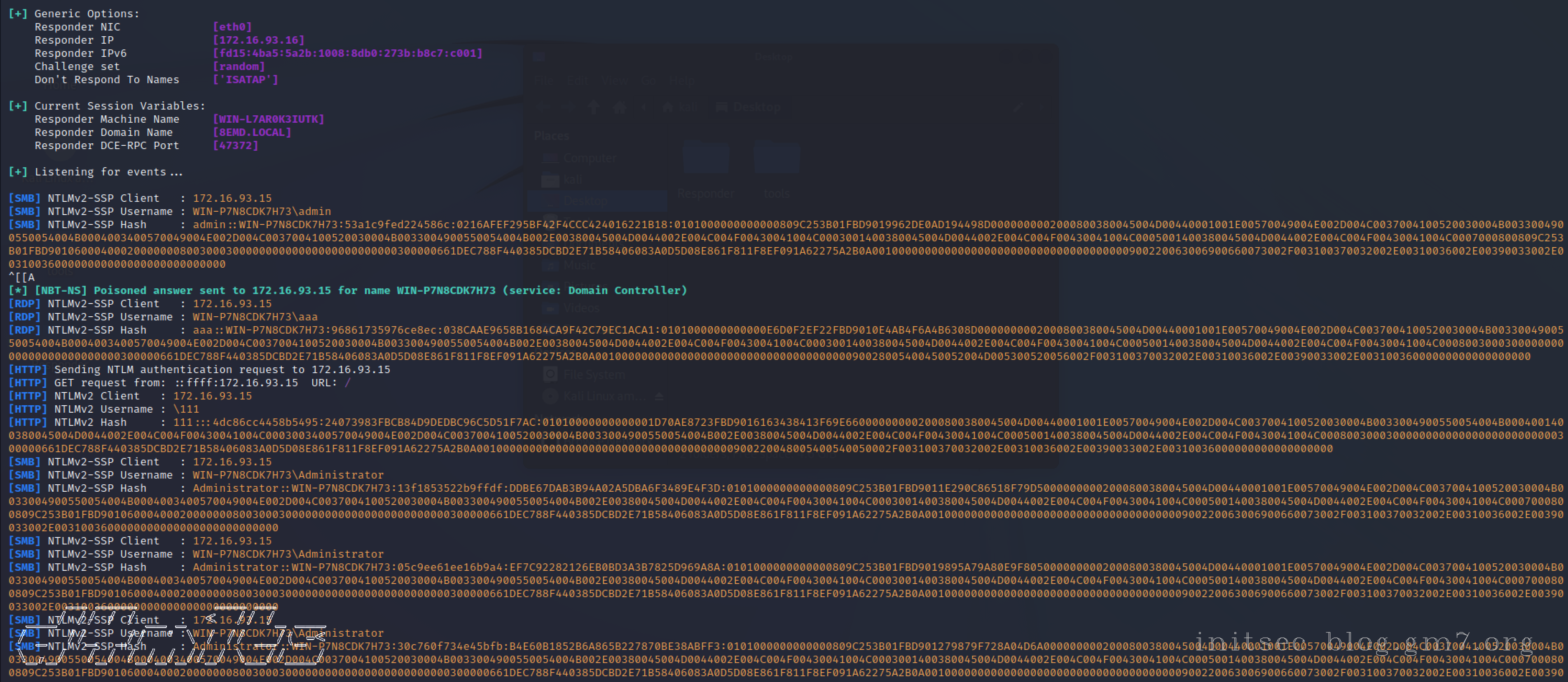Open the Help menu
The height and width of the screenshot is (682, 1568).
click(682, 81)
